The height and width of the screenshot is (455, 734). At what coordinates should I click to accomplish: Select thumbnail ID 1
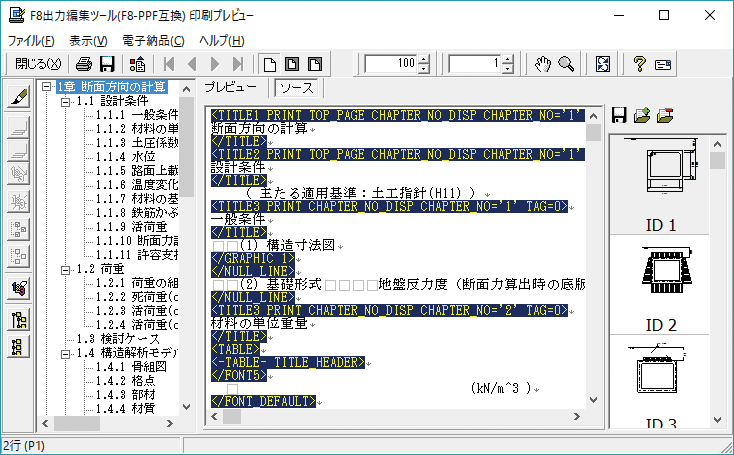tap(660, 185)
